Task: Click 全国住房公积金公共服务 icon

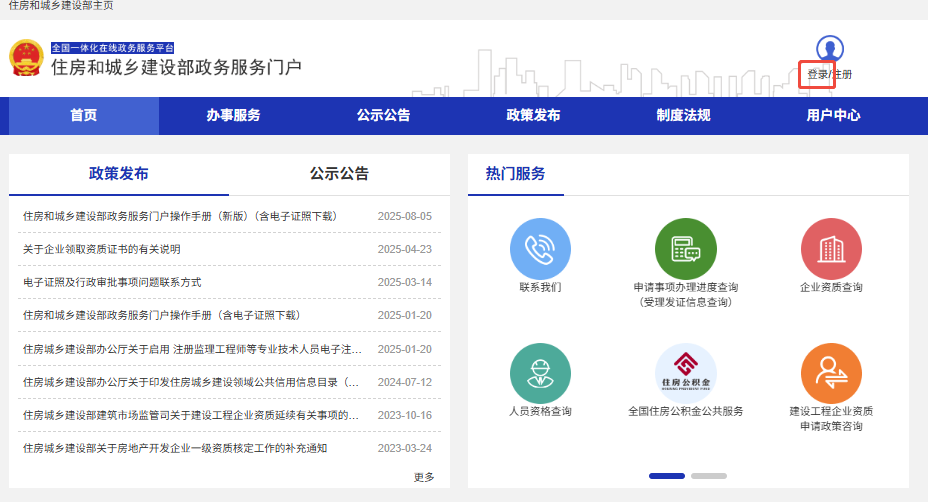Action: (685, 374)
